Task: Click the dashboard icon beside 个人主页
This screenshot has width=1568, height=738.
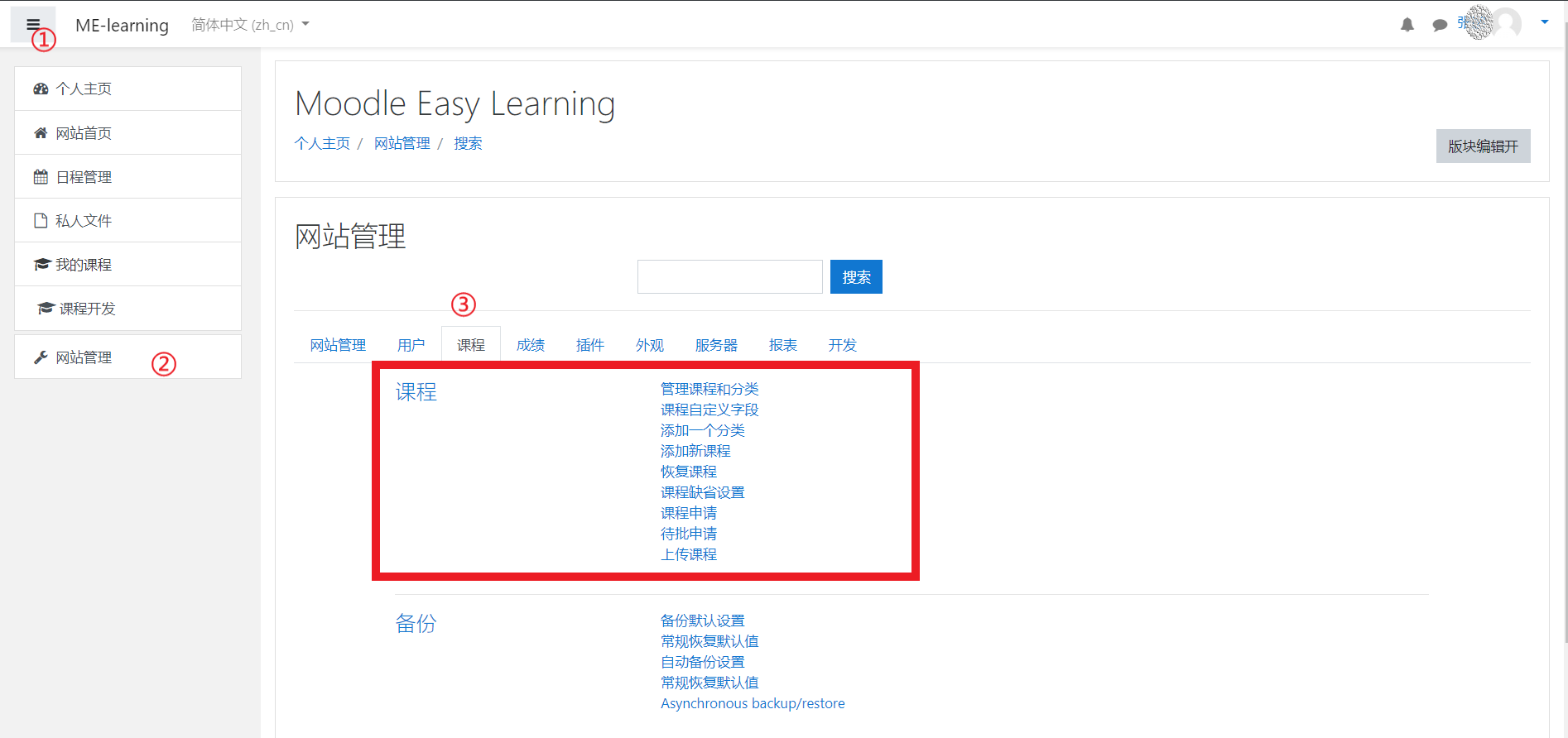Action: coord(41,89)
